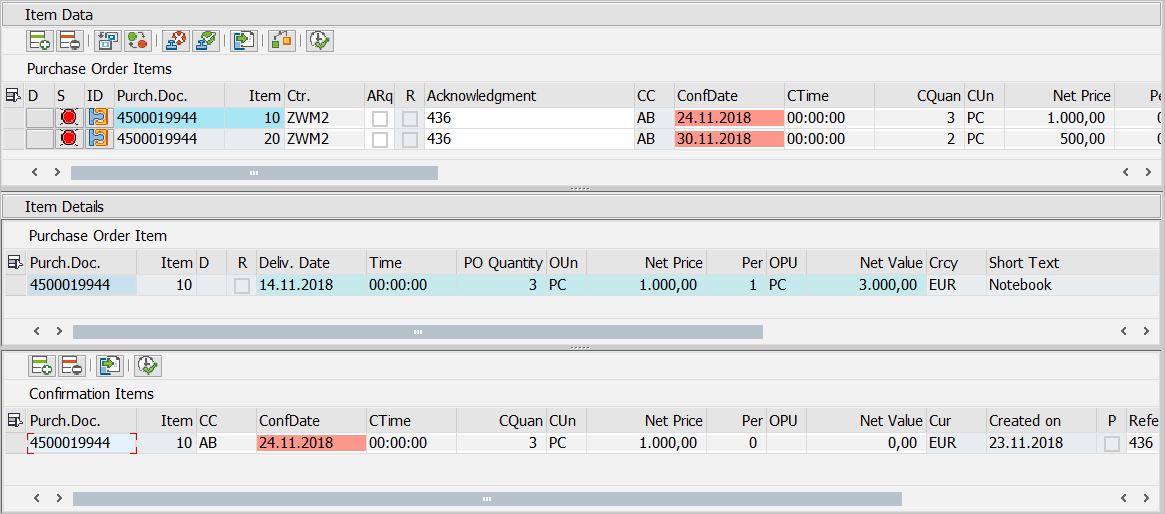
Task: Click the red X stamp reject icon
Action: point(175,41)
